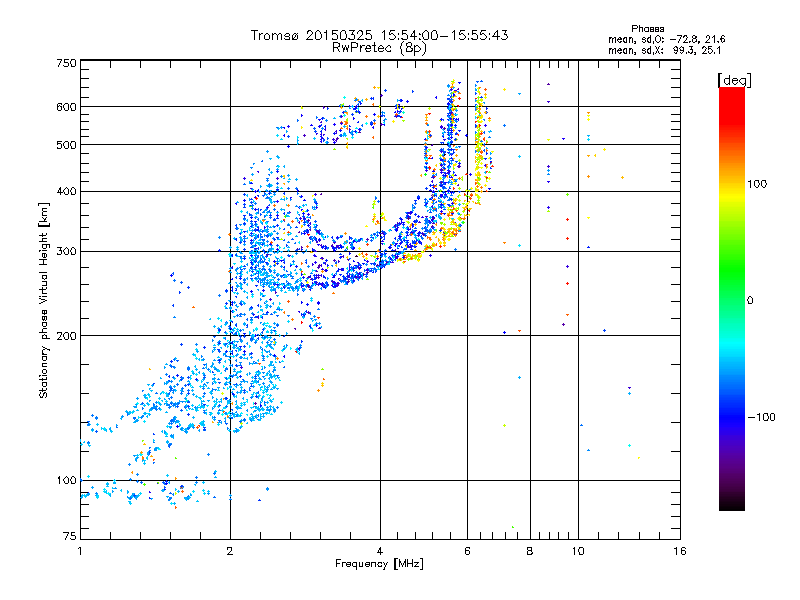
Task: Click the '[deg]' colorbar unit label
Action: click(x=734, y=80)
